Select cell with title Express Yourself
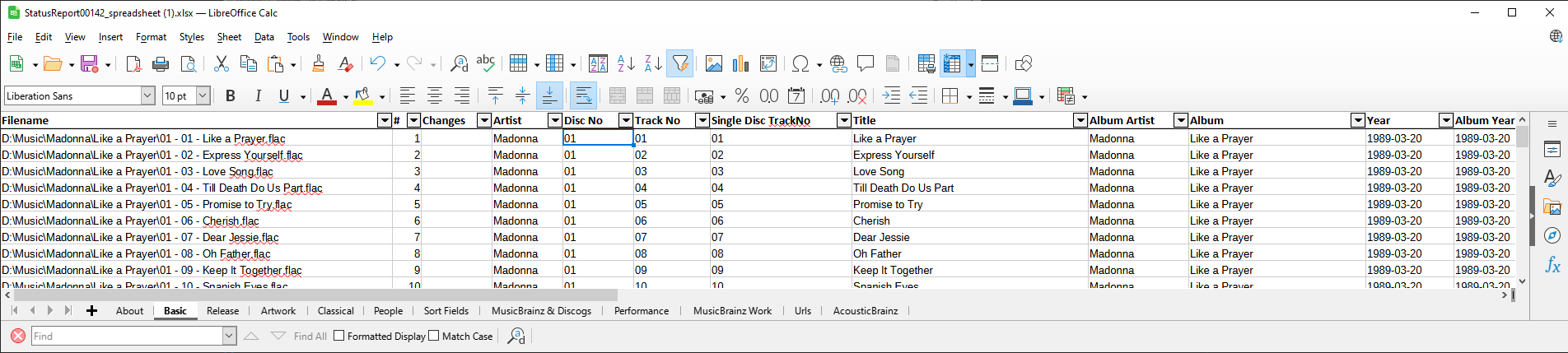The image size is (1568, 353). (x=969, y=155)
